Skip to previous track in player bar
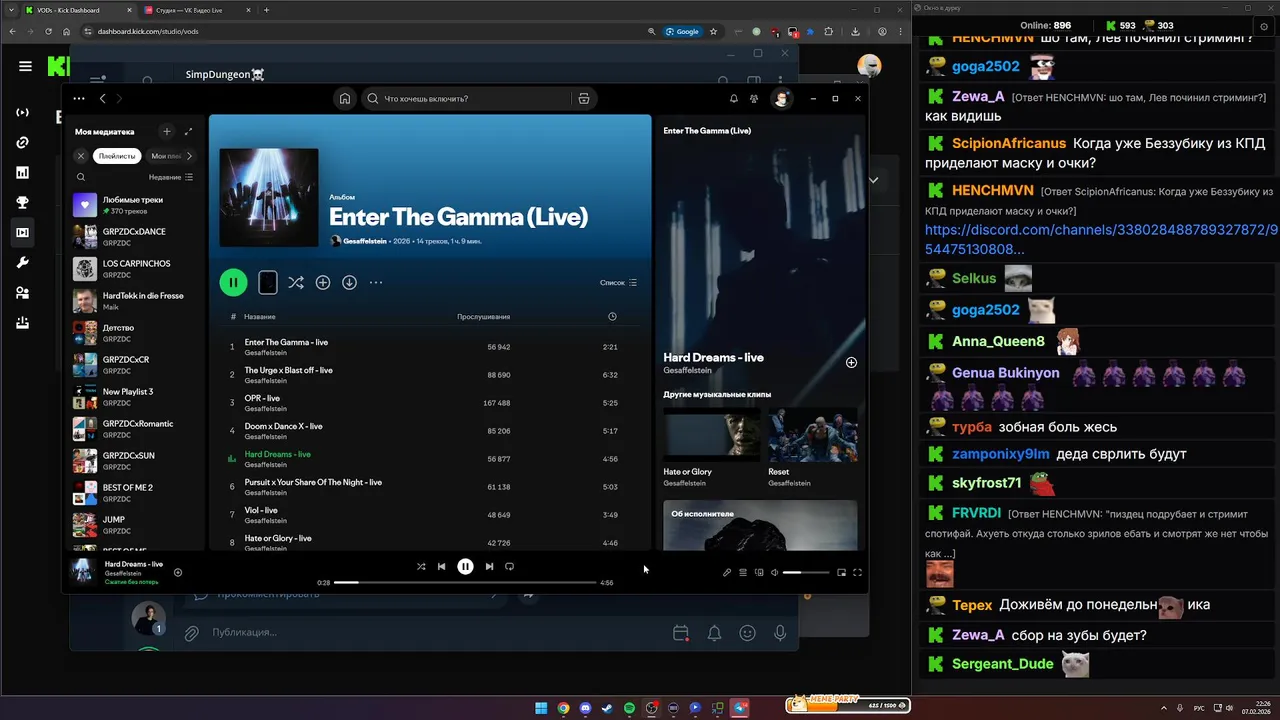Image resolution: width=1280 pixels, height=720 pixels. pyautogui.click(x=441, y=566)
